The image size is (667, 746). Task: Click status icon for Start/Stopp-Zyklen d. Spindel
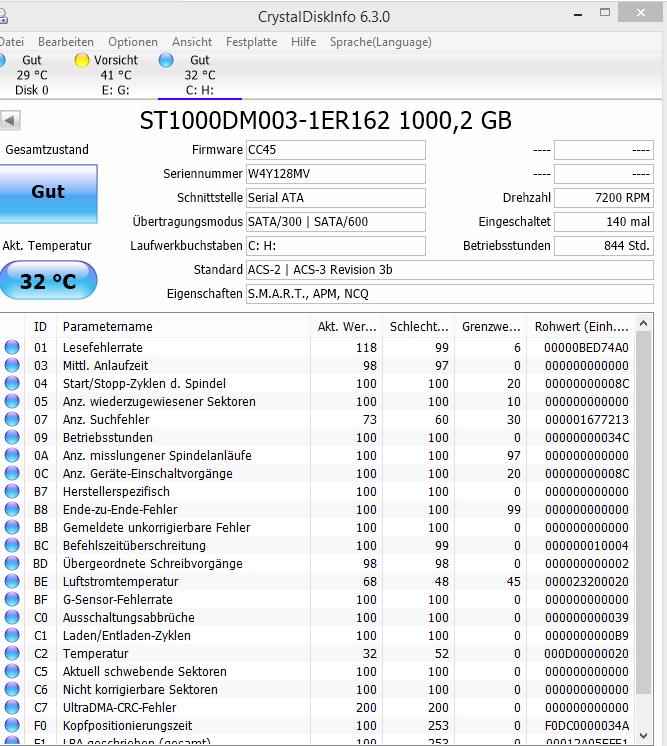(12, 383)
